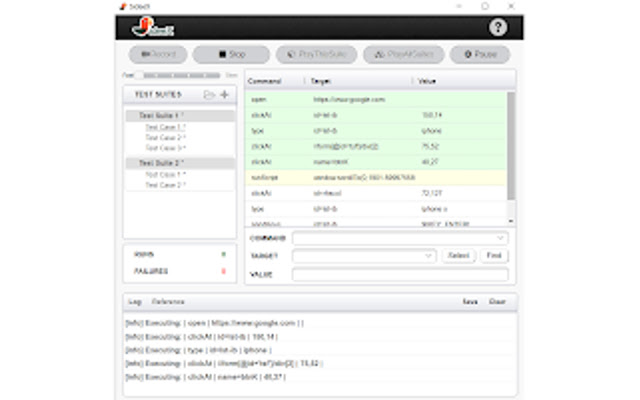Screen dimensions: 640x400
Task: Pause the running test
Action: (480, 54)
